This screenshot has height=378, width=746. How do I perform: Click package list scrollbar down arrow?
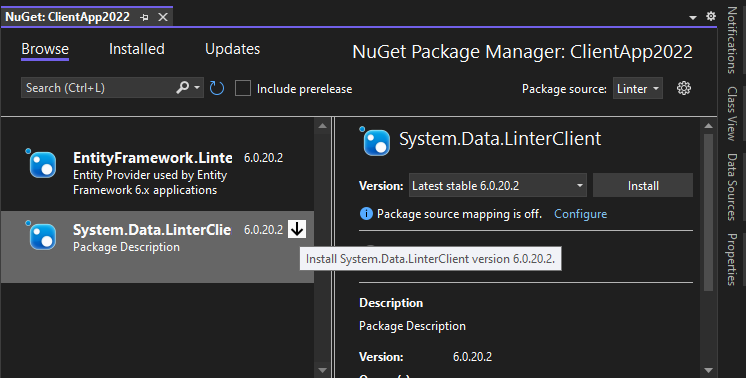323,369
